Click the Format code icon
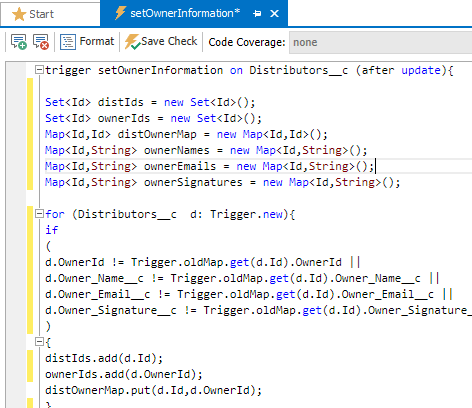This screenshot has height=408, width=472. (x=68, y=42)
